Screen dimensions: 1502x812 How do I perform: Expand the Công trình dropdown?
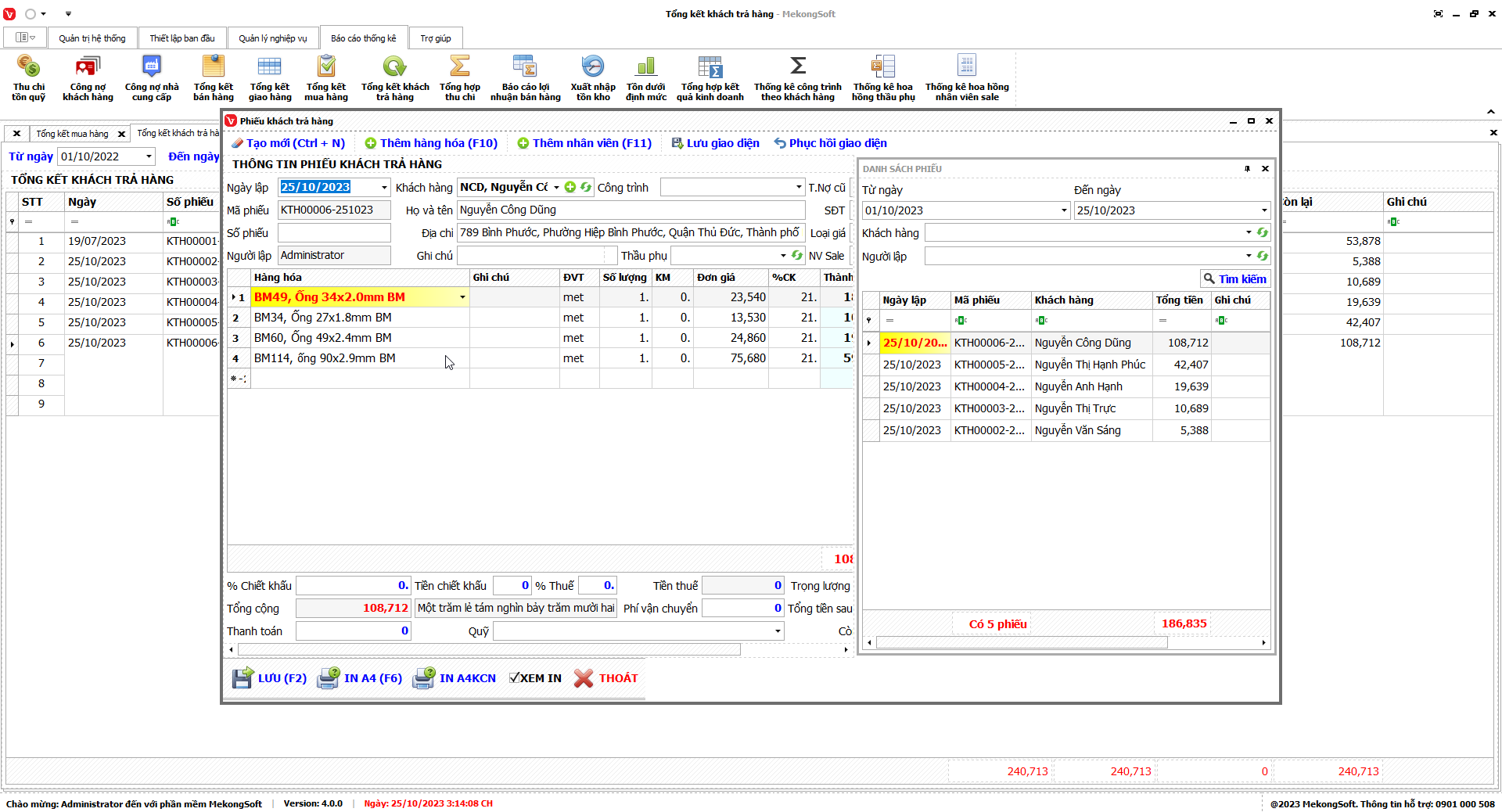point(798,187)
